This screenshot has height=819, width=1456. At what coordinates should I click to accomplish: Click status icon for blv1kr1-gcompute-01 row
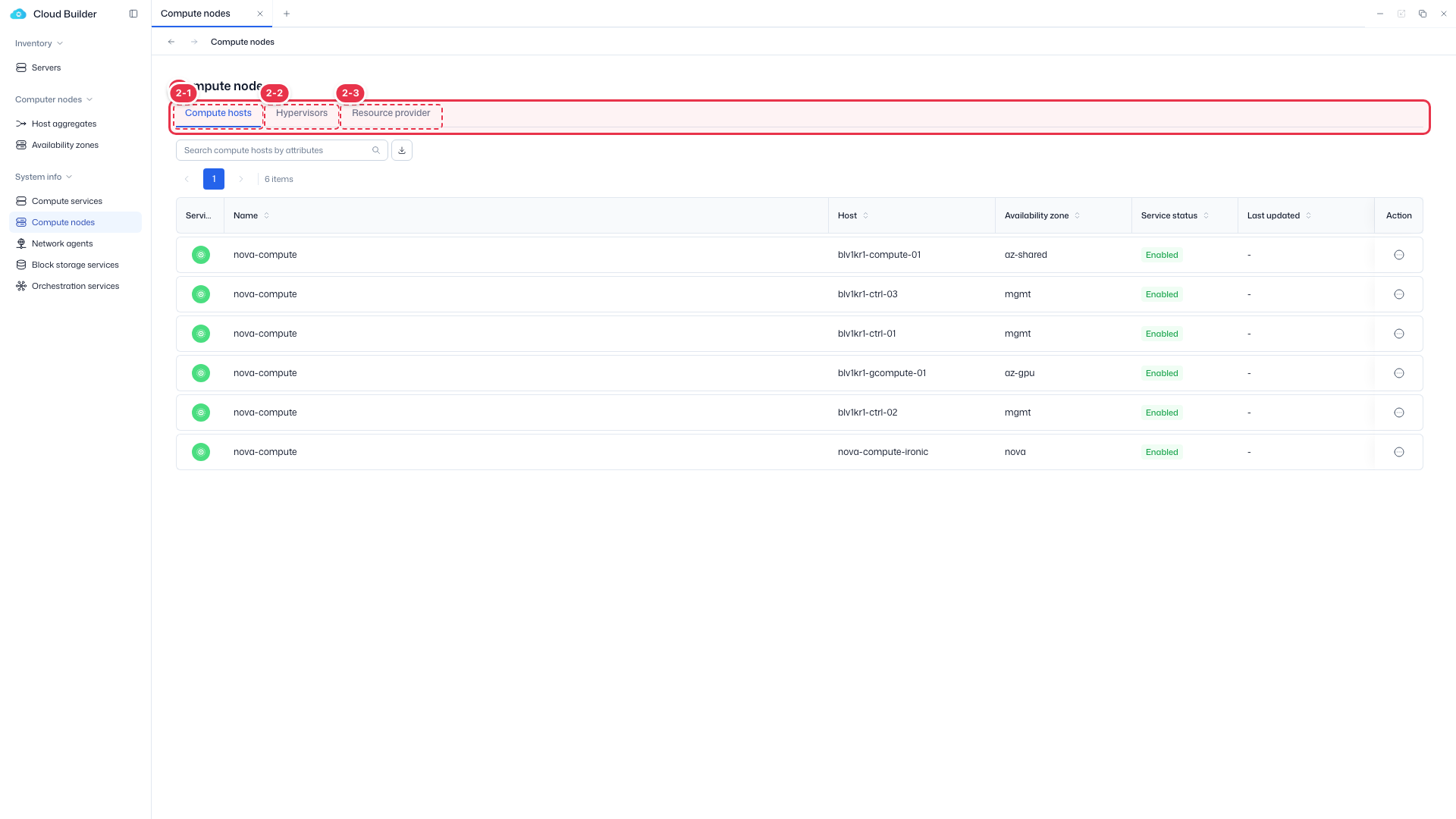click(201, 373)
